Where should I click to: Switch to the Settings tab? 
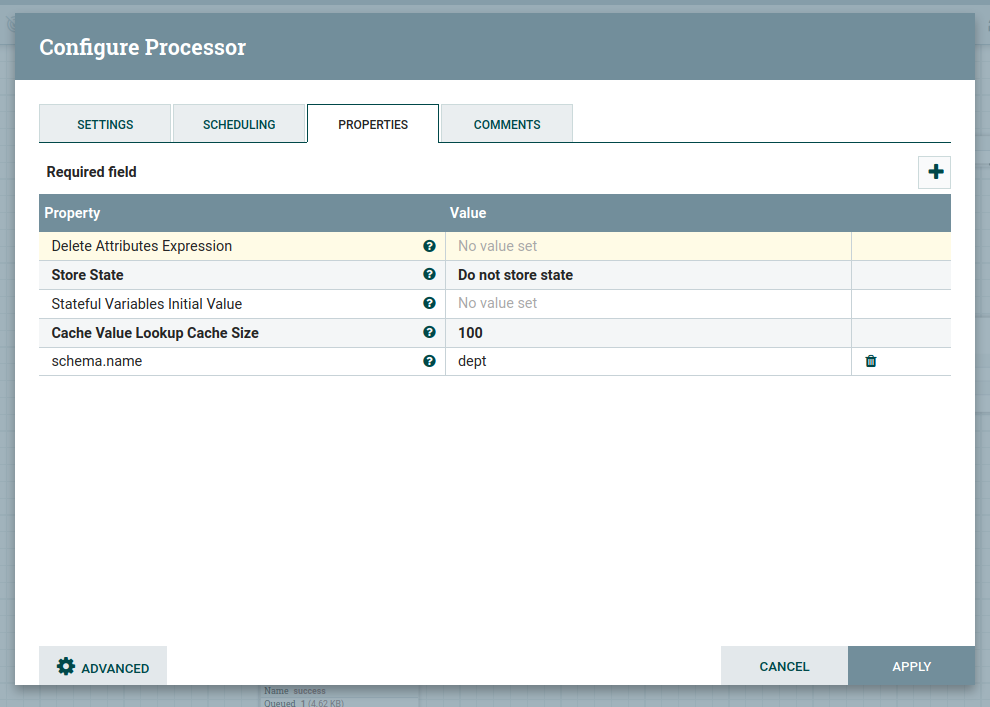105,124
